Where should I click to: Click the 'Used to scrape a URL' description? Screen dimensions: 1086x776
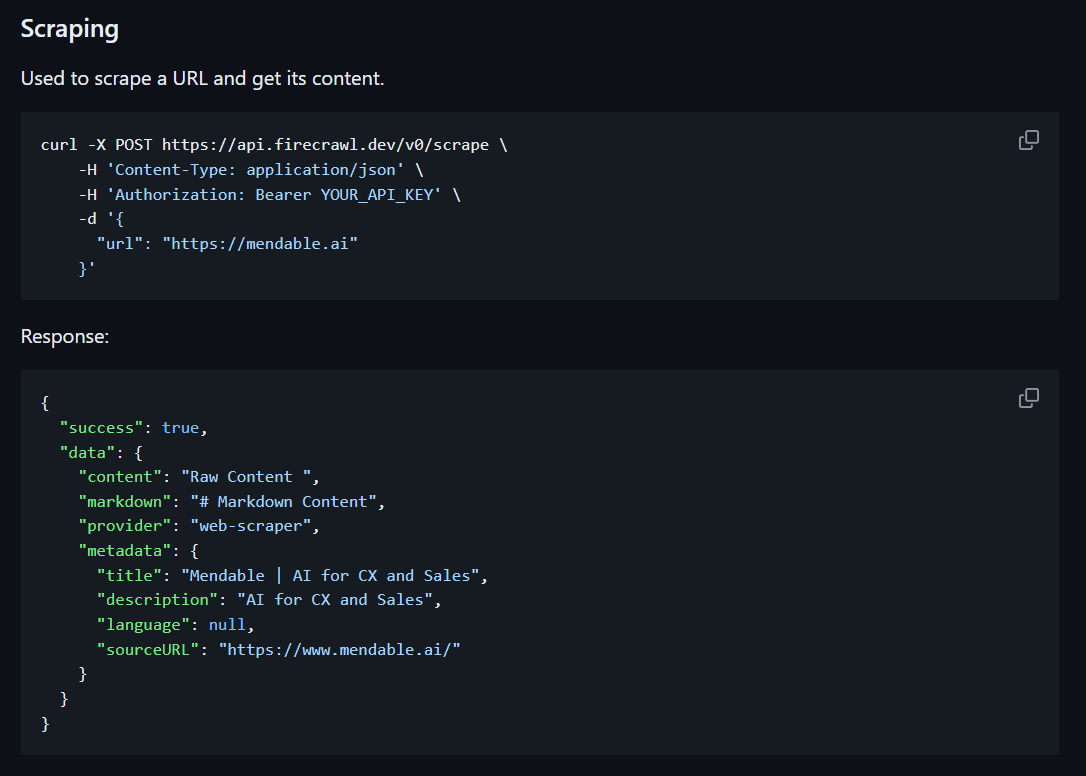[x=202, y=78]
